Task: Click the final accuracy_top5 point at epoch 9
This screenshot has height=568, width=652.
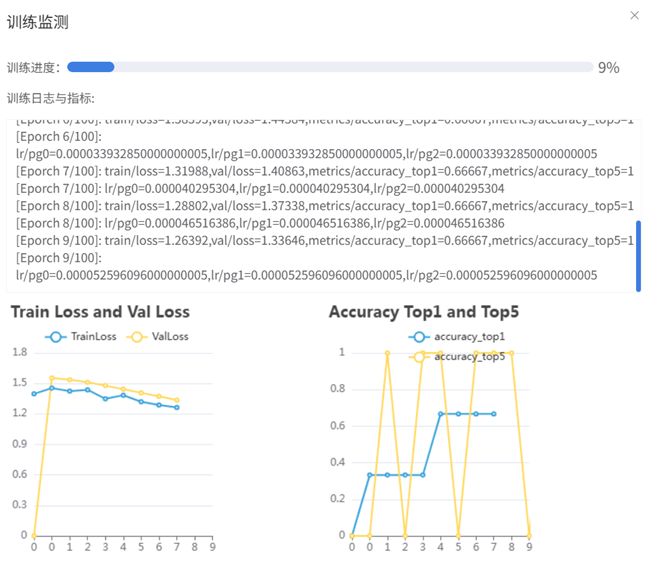Action: pos(529,535)
